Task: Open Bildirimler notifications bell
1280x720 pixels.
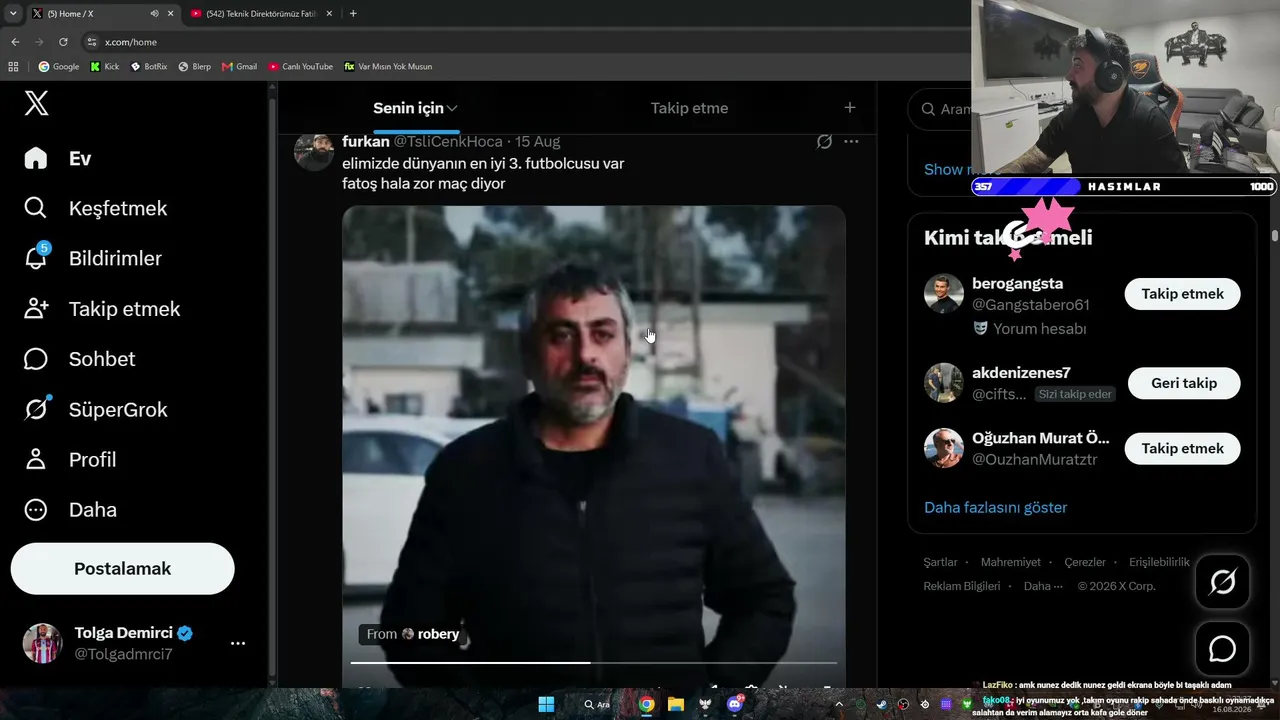Action: tap(92, 258)
